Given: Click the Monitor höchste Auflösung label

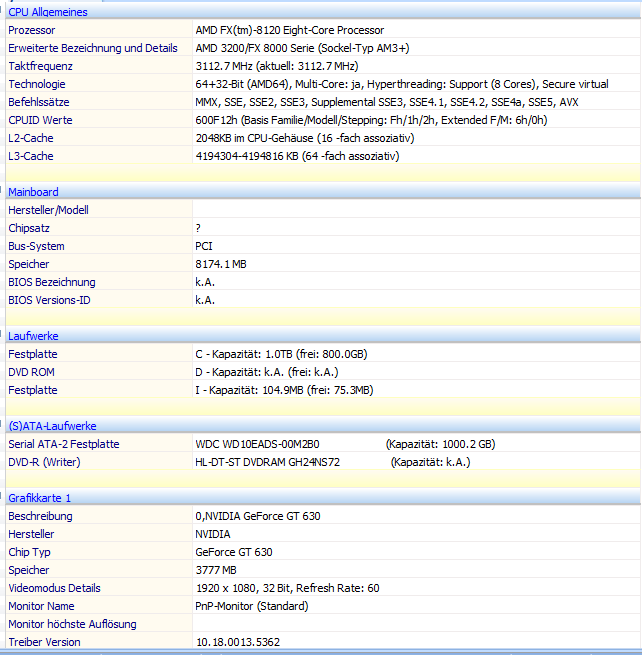Looking at the screenshot, I should pos(72,624).
